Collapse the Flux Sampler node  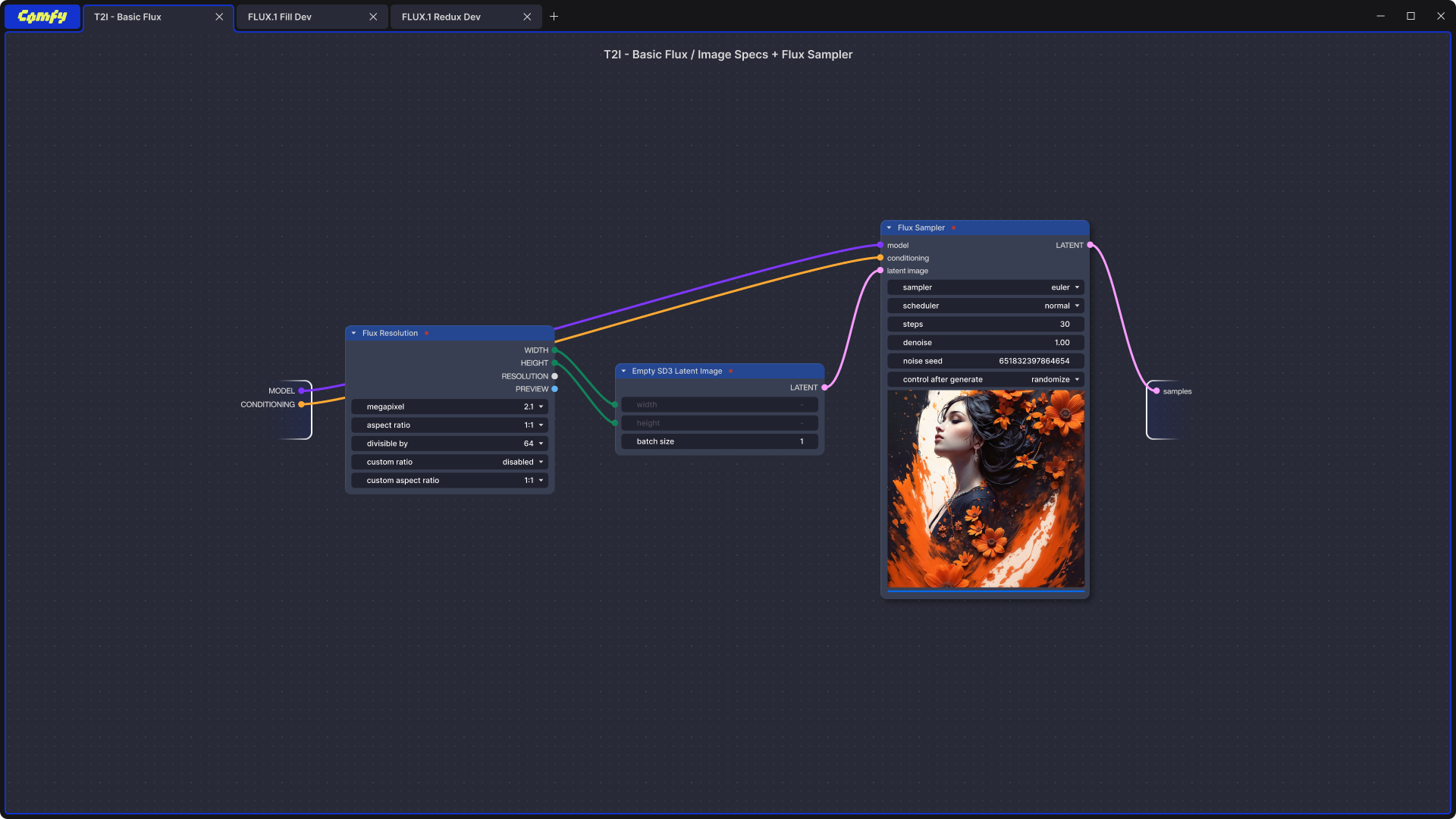point(889,227)
